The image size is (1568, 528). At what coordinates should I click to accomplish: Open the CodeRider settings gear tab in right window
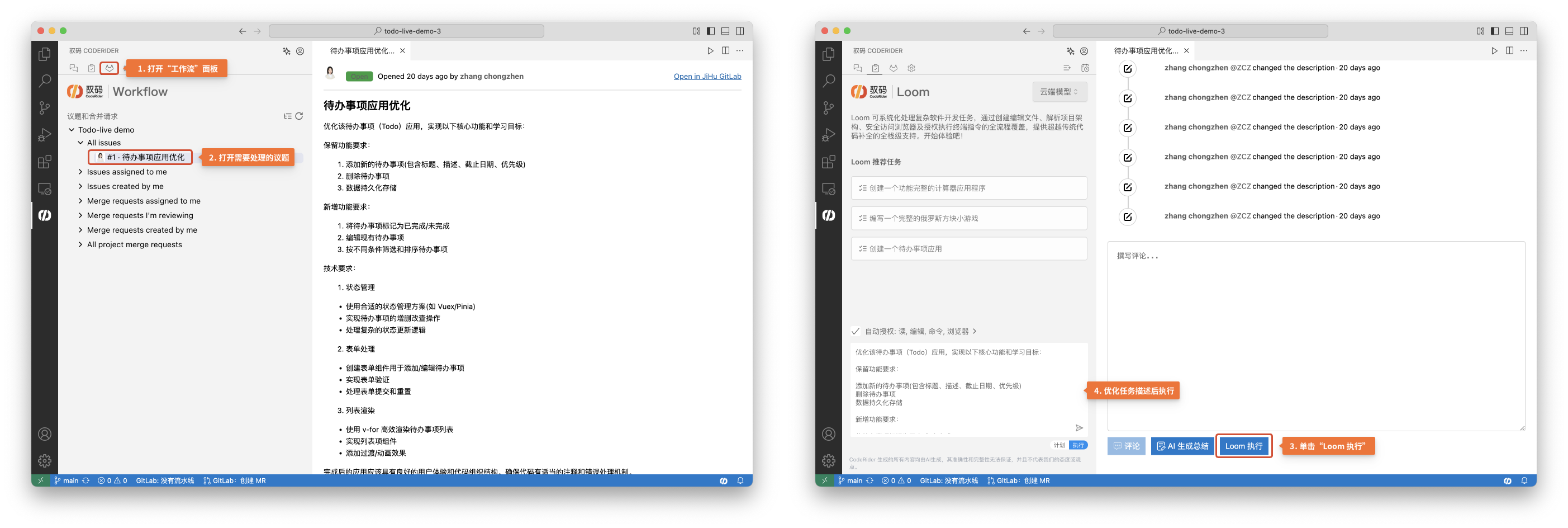(911, 68)
